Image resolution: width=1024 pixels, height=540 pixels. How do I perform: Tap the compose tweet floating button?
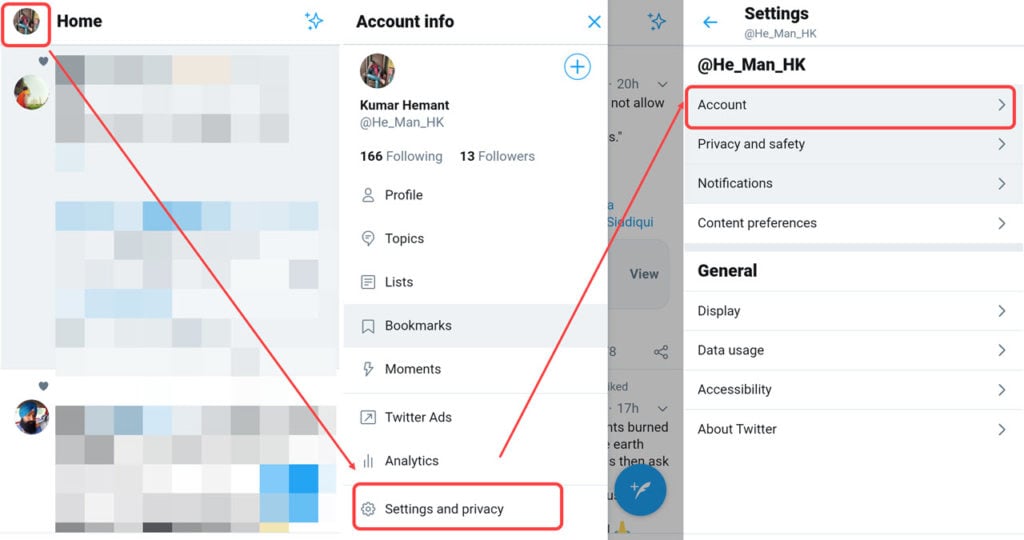click(x=640, y=490)
